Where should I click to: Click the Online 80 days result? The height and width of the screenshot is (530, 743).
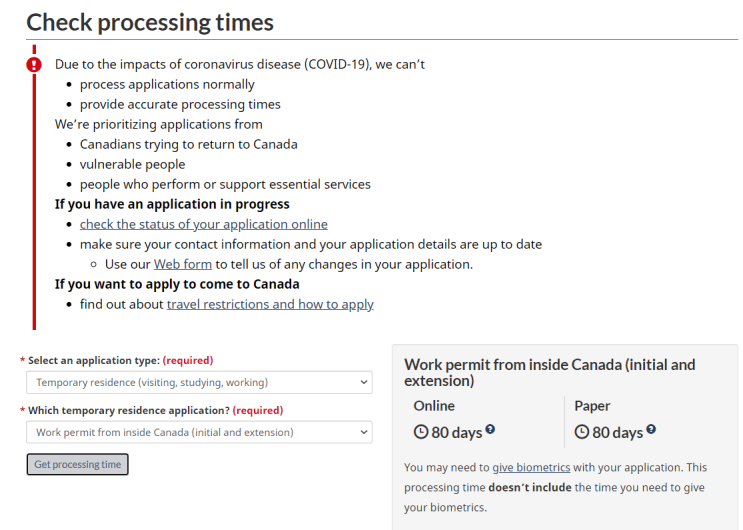(x=456, y=432)
